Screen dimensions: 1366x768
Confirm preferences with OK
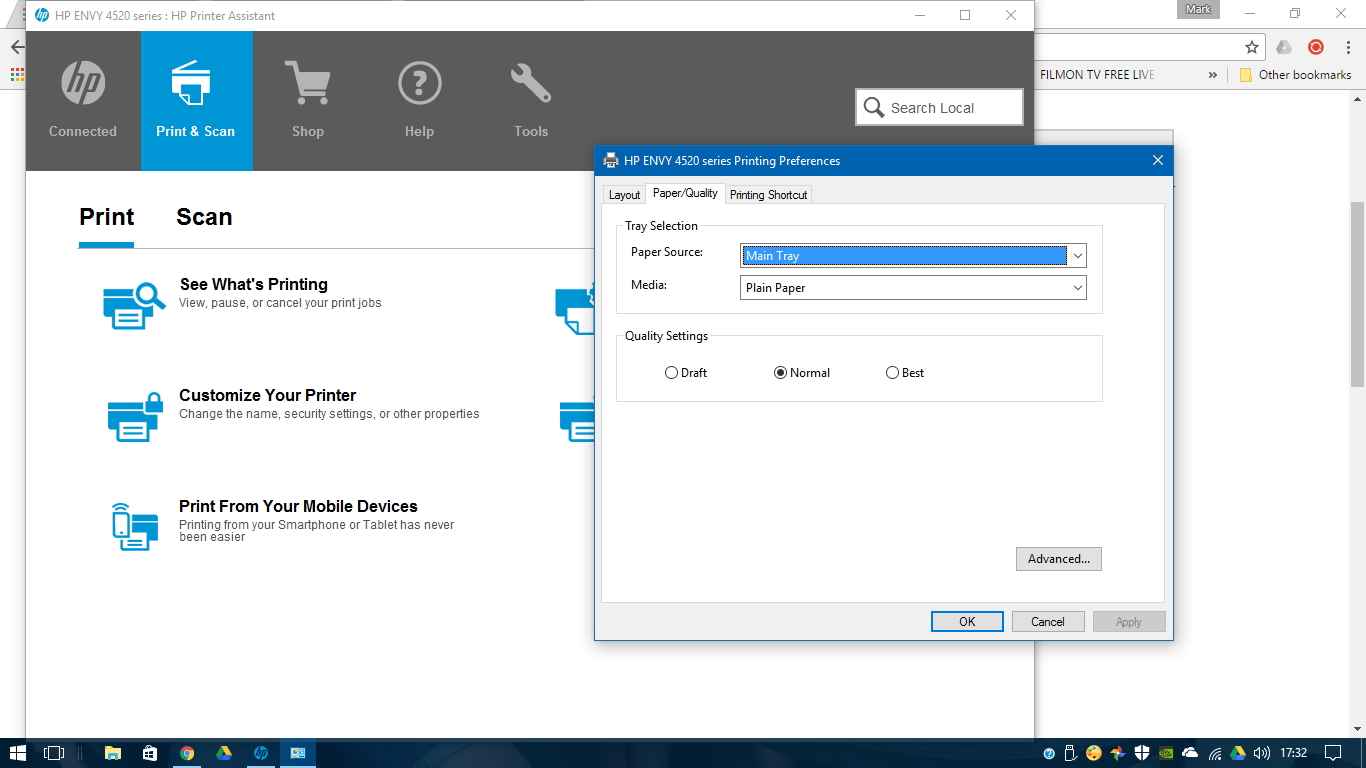click(966, 621)
